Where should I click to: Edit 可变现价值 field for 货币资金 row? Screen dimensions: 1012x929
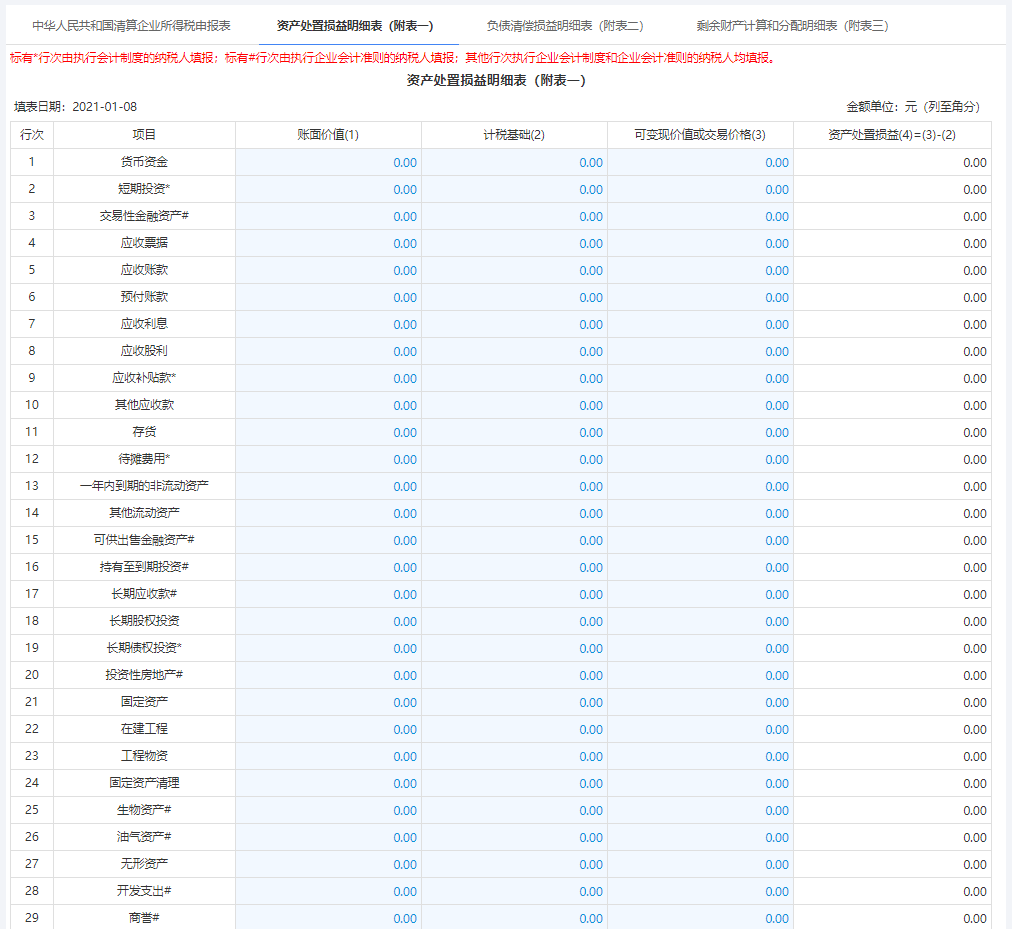700,163
